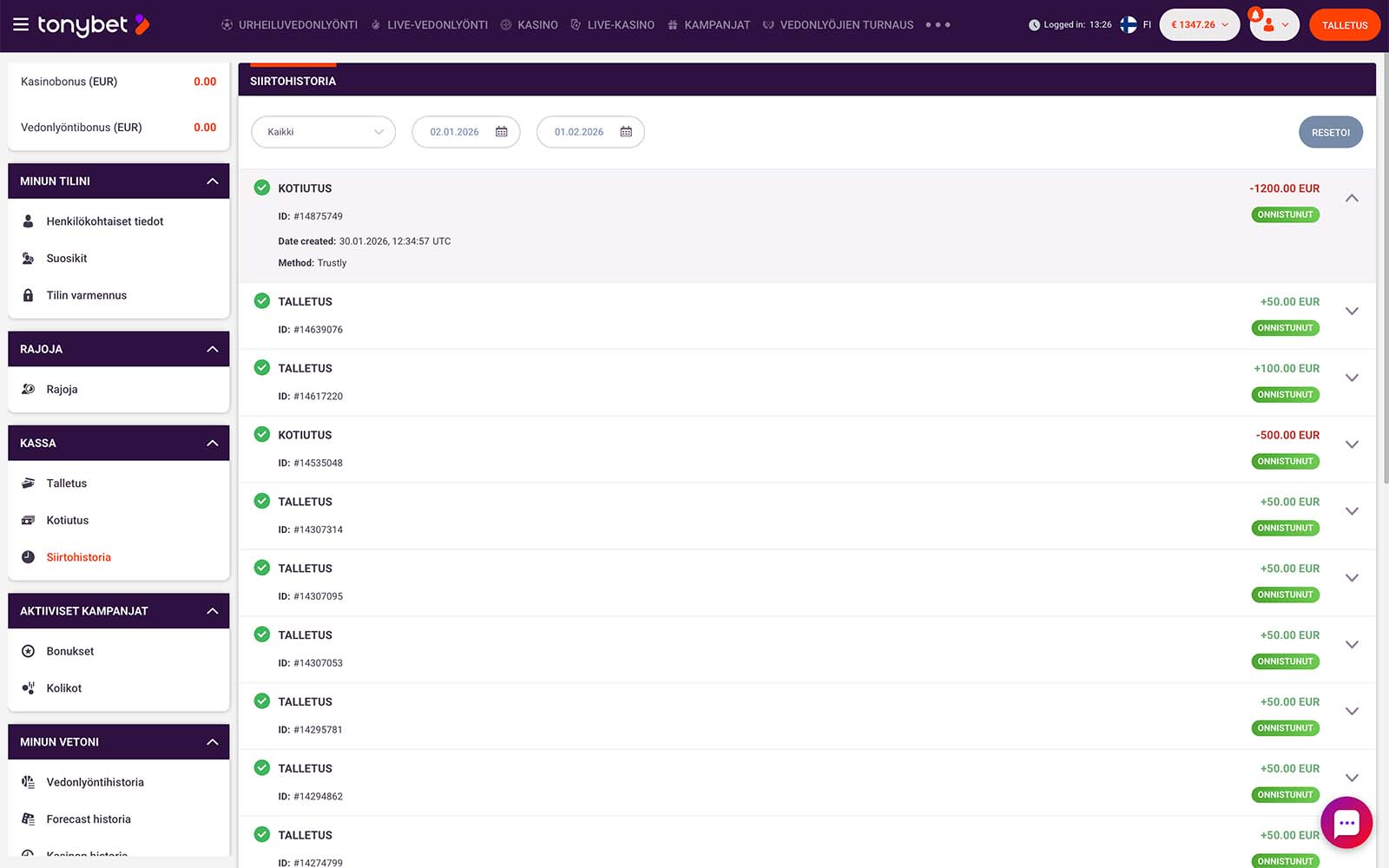Screen dimensions: 1389x868
Task: Click the Talletus sidebar icon
Action: 28,483
